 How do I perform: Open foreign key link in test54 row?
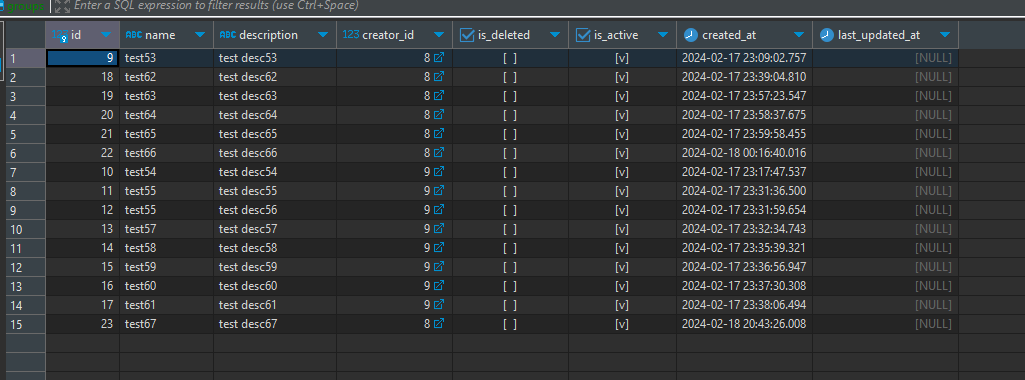[x=439, y=172]
